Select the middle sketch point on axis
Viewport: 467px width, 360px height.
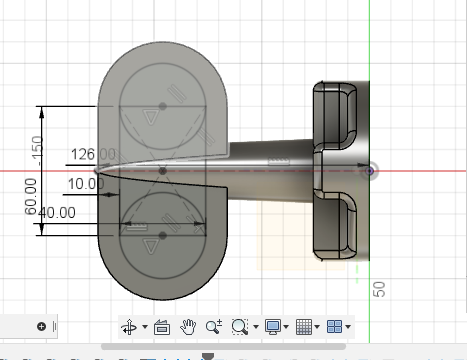click(163, 171)
